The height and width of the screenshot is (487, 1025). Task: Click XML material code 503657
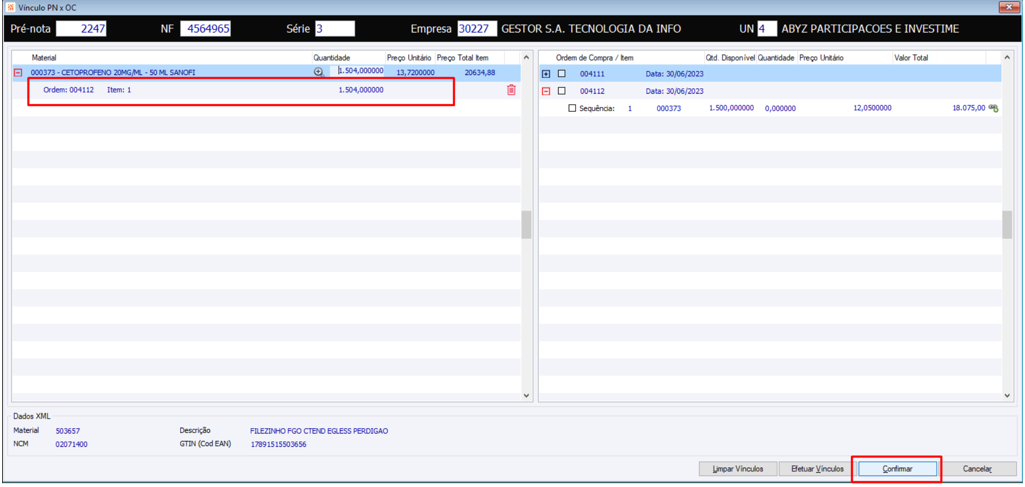click(x=67, y=431)
